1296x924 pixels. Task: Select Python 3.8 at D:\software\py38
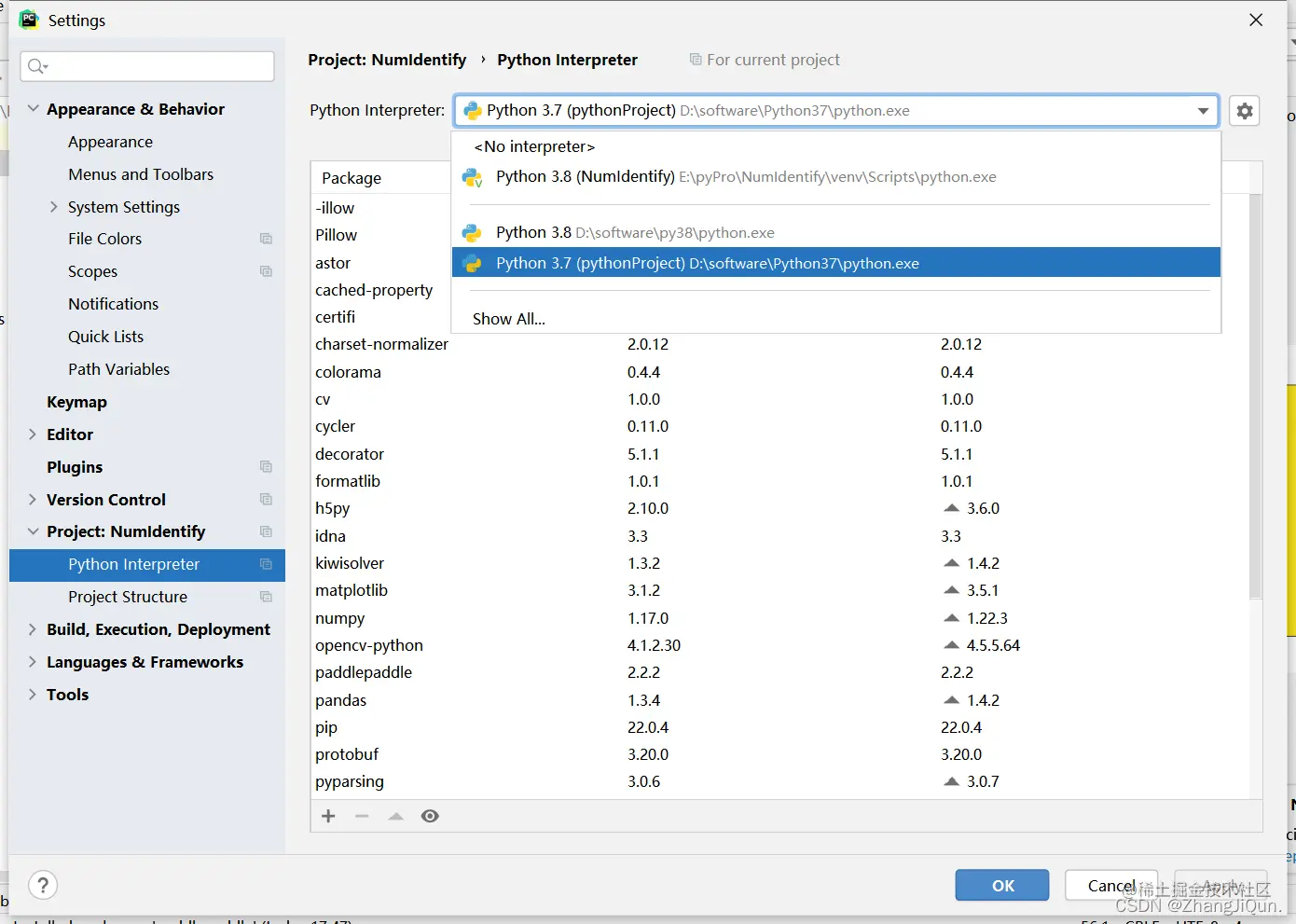point(835,233)
